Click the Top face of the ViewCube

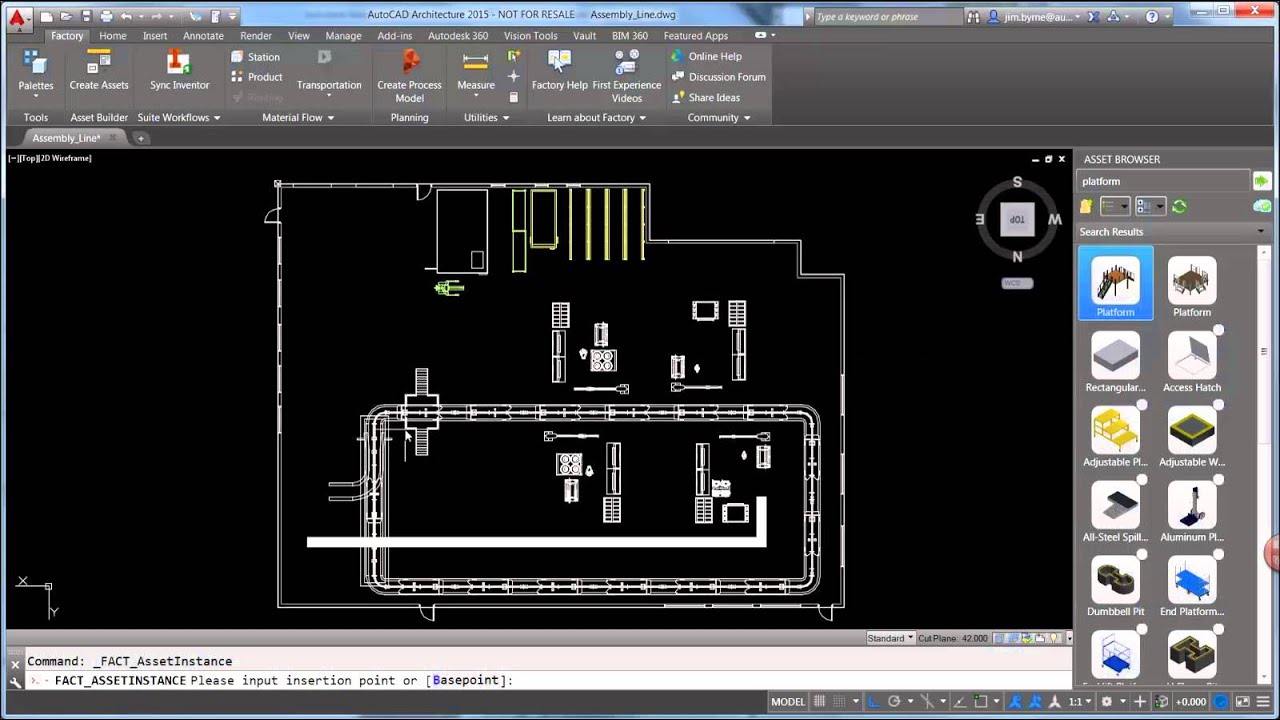point(1017,220)
